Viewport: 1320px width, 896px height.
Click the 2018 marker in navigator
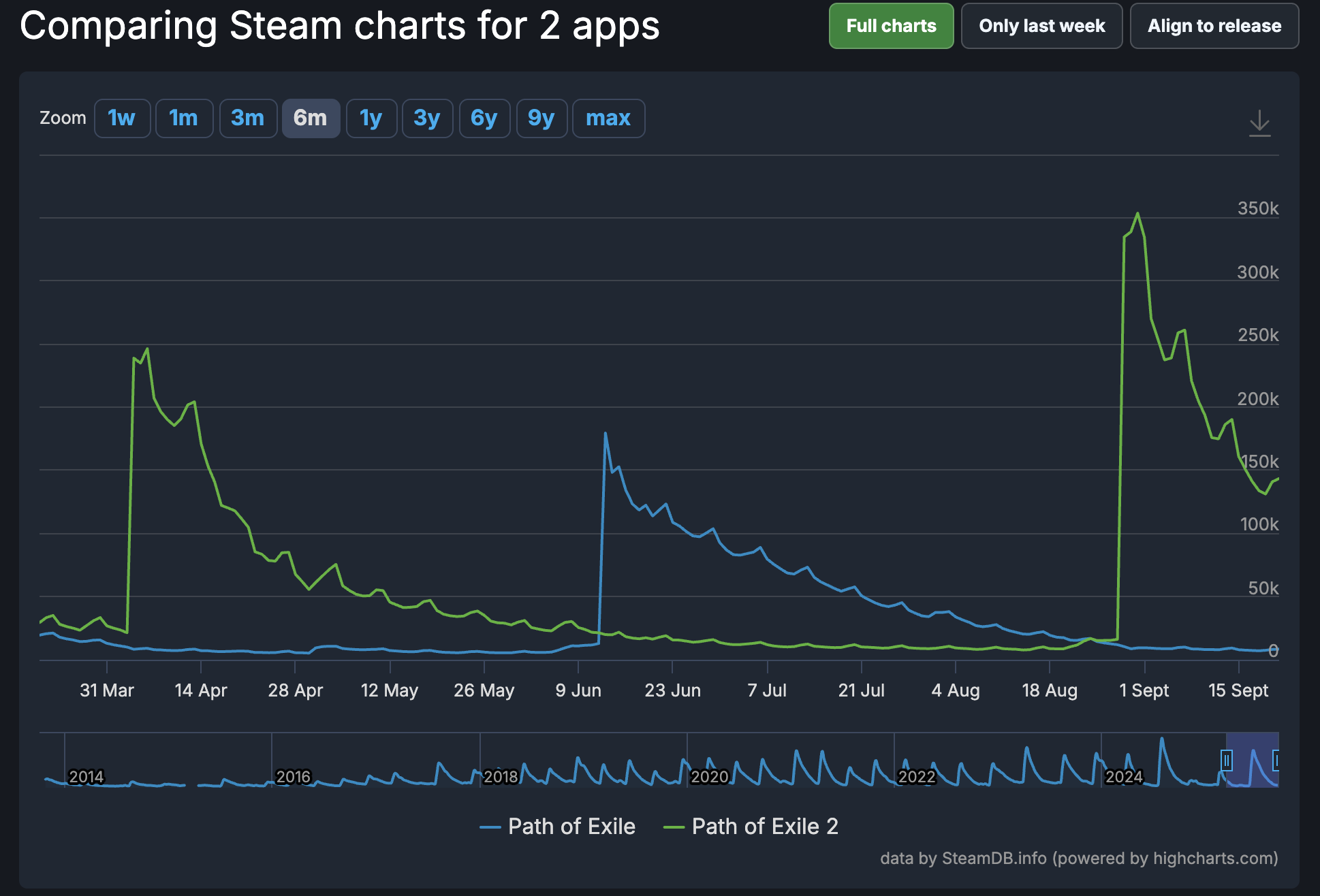pos(501,777)
